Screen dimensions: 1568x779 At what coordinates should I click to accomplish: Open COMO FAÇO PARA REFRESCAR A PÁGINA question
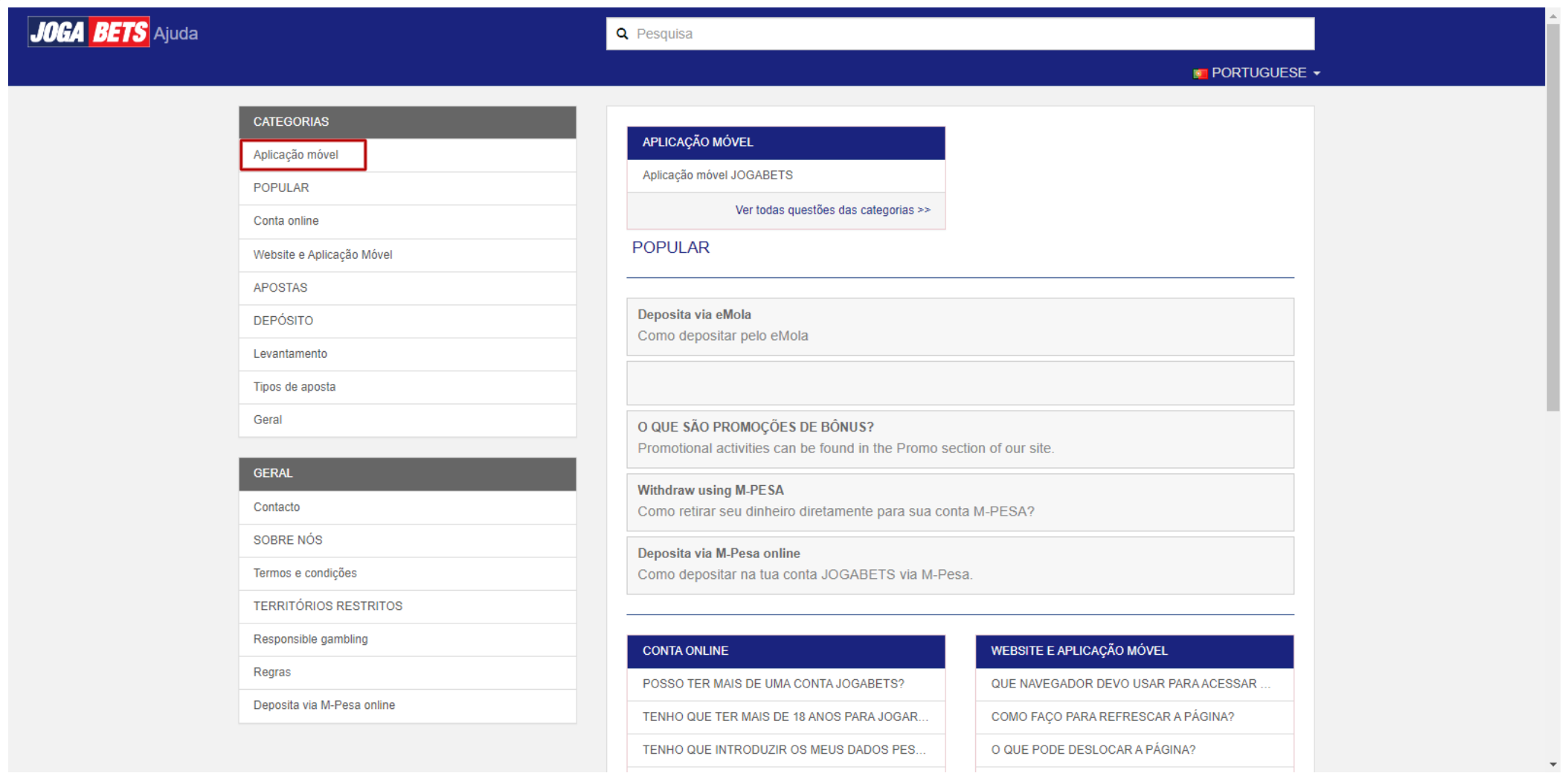coord(1134,717)
